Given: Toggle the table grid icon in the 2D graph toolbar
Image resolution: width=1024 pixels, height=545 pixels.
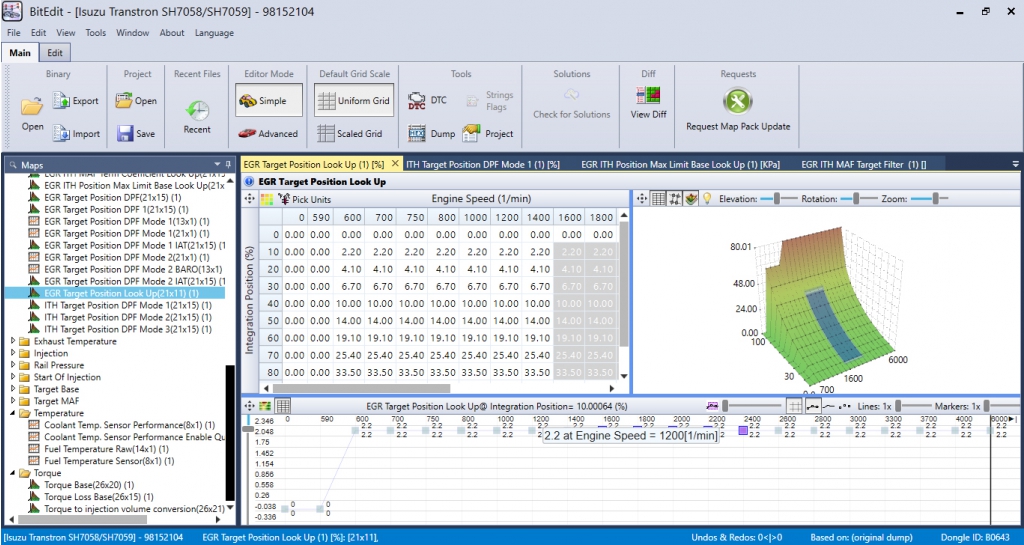Looking at the screenshot, I should point(282,406).
